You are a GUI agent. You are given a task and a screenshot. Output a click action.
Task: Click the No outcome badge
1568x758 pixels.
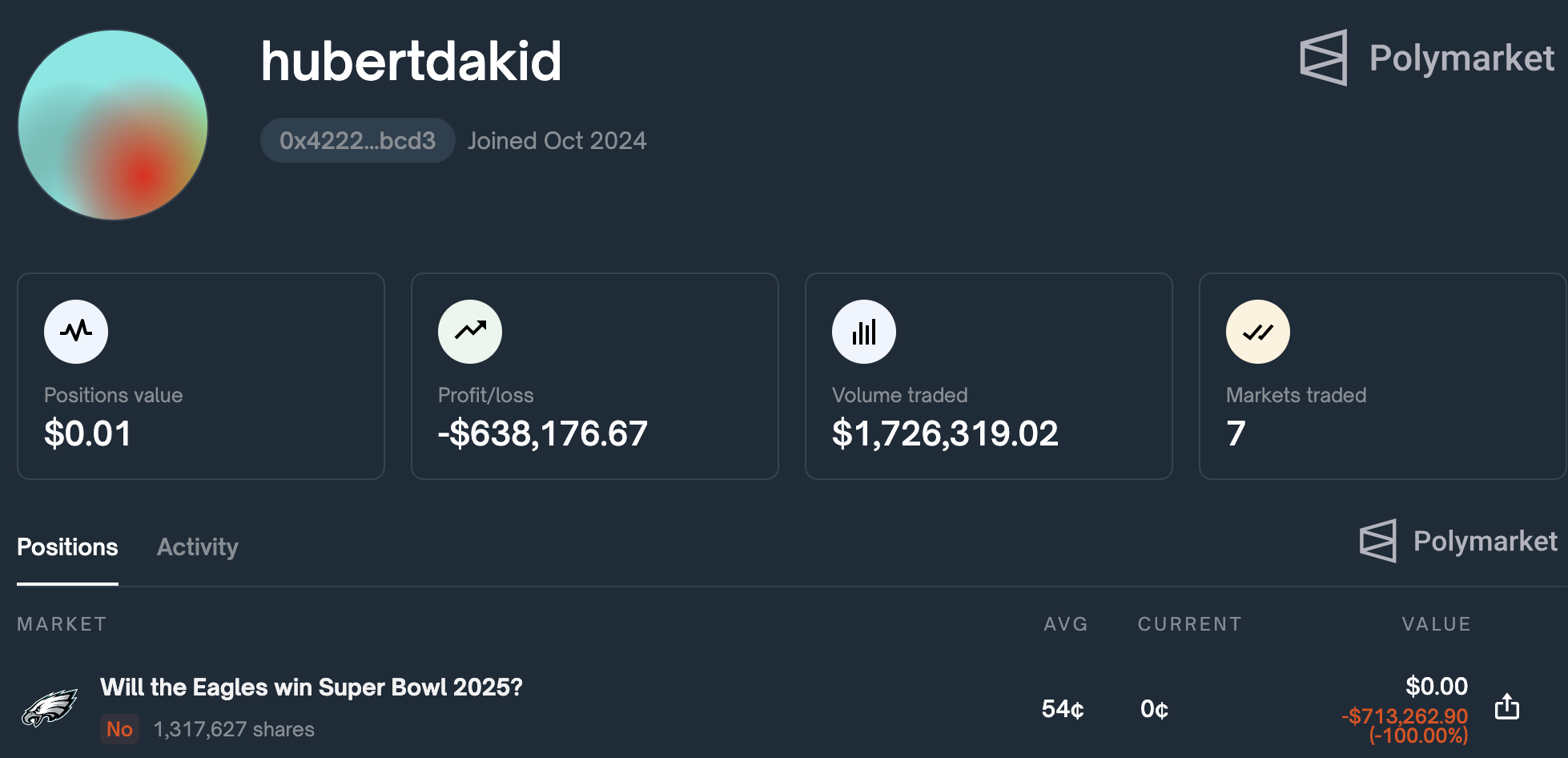point(119,729)
